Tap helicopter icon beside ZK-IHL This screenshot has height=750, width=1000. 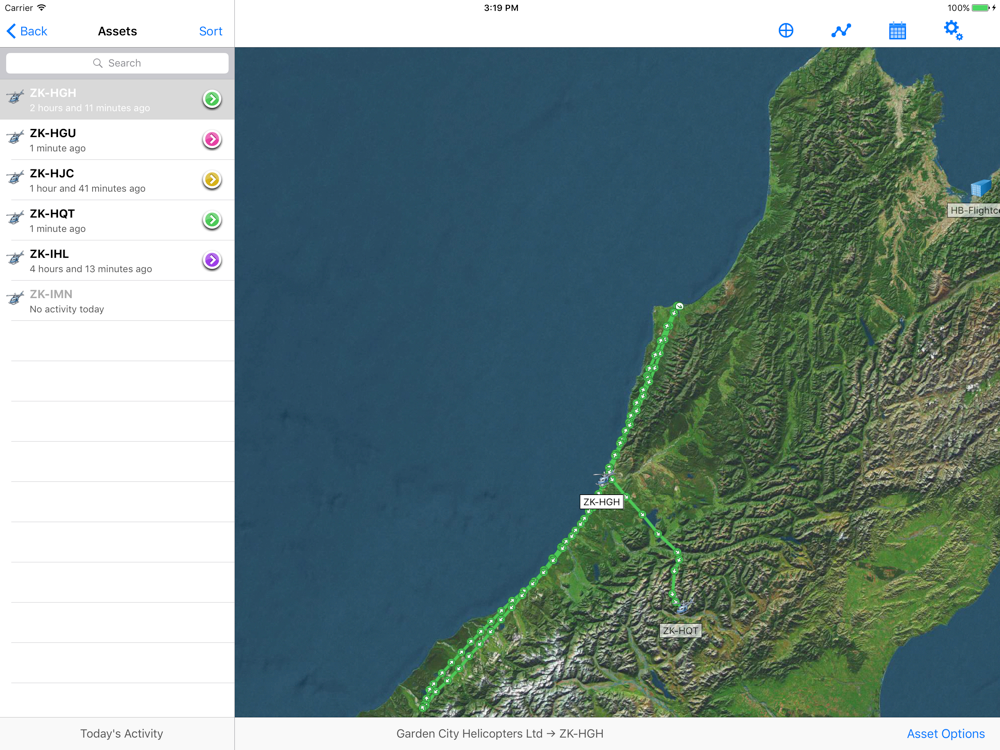15,258
